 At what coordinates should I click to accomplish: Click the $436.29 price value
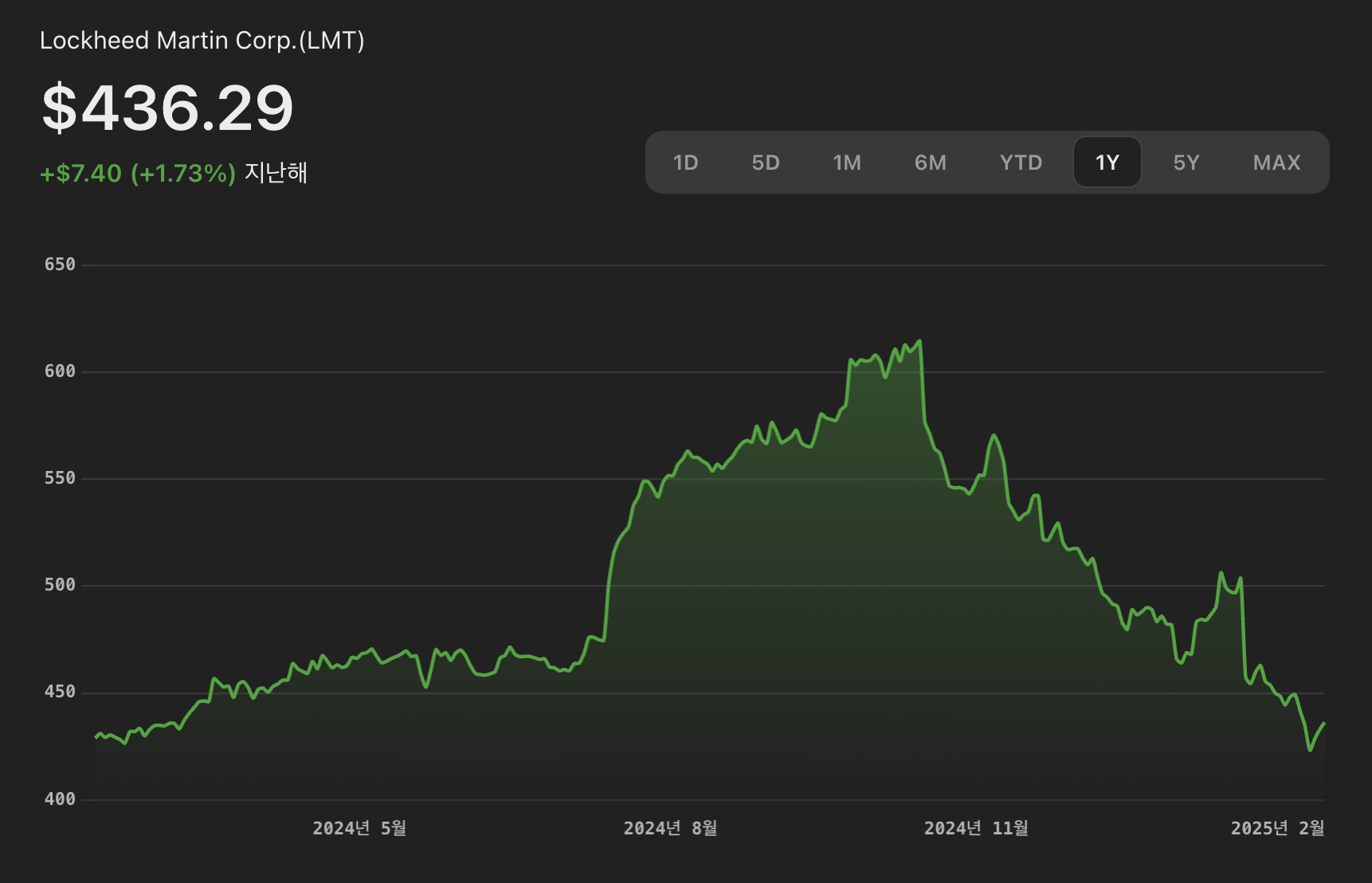click(x=168, y=108)
